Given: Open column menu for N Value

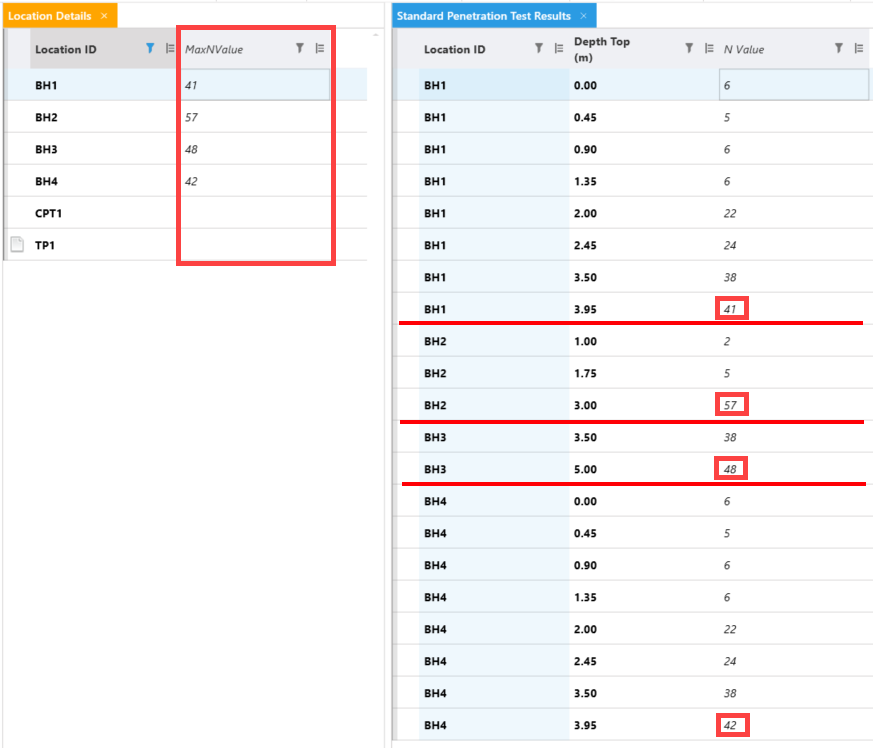Looking at the screenshot, I should (859, 48).
